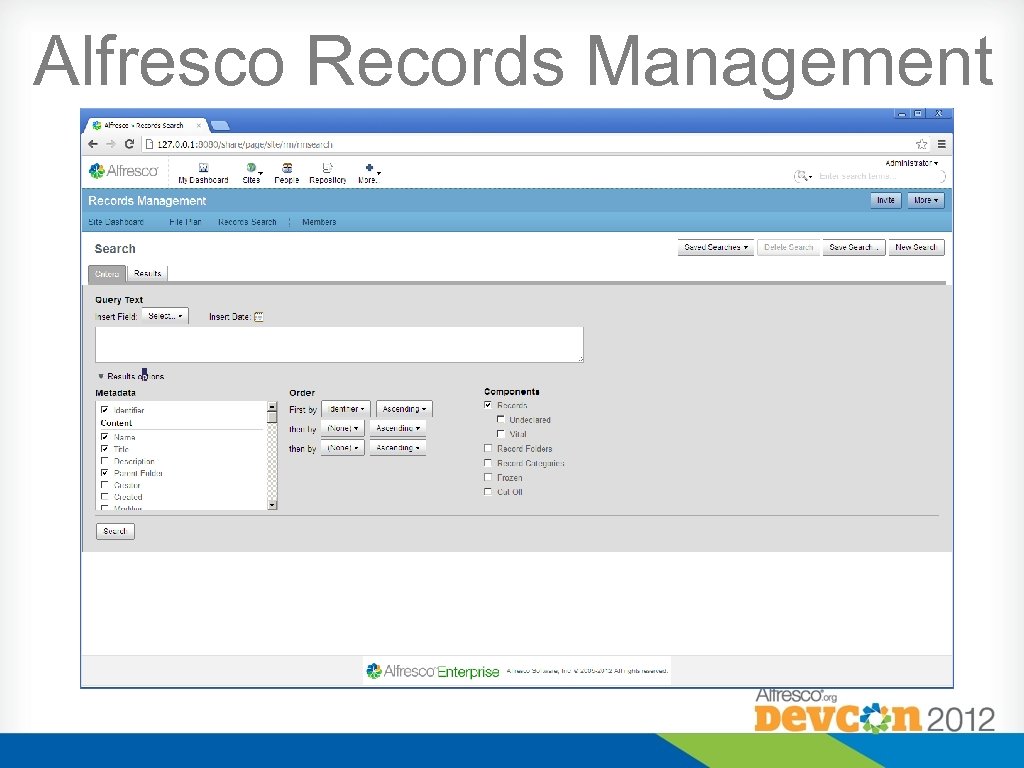Open the Administrator user menu
This screenshot has height=768, width=1024.
click(x=912, y=163)
